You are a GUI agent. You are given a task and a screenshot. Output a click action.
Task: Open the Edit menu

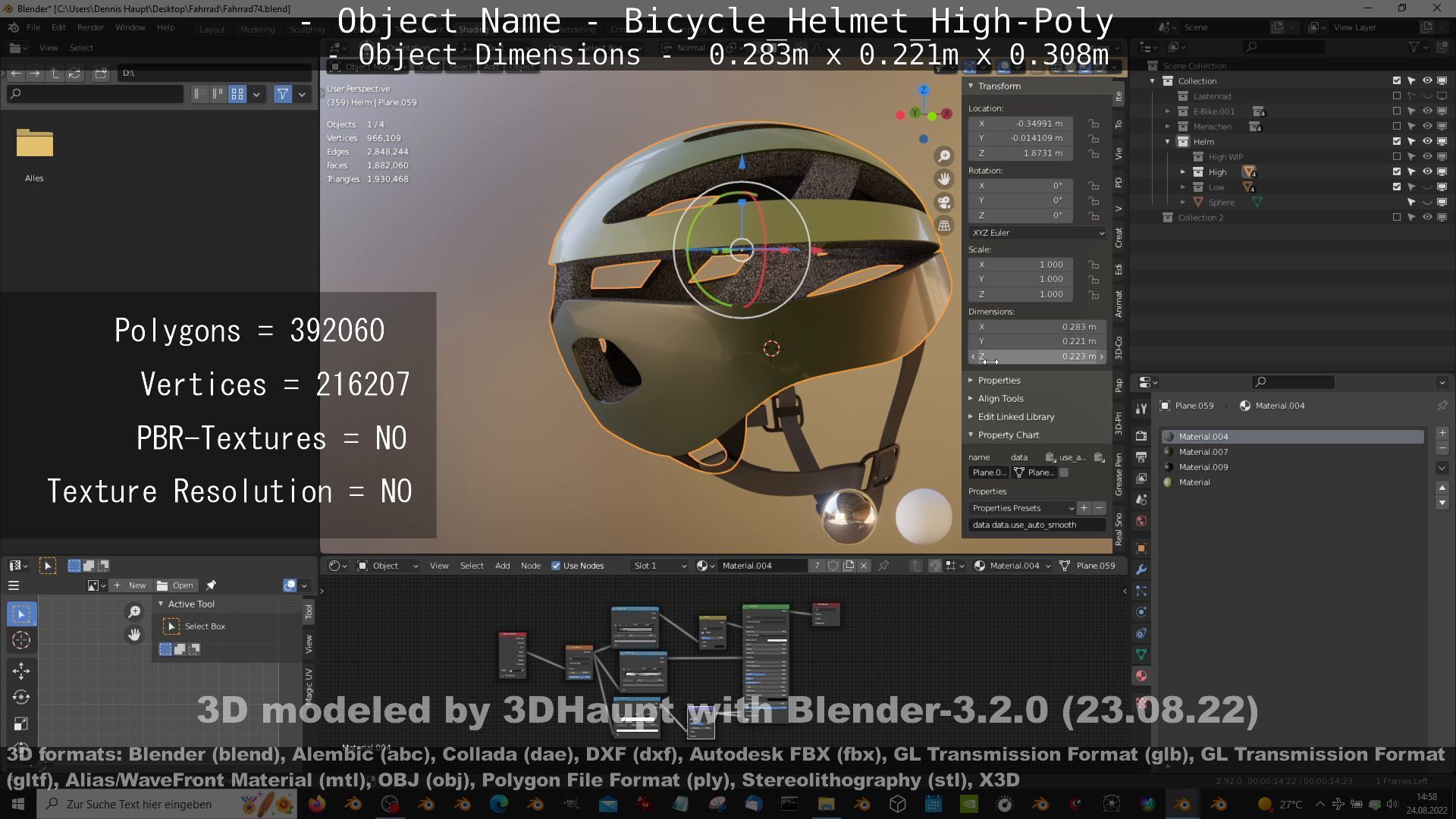click(58, 27)
